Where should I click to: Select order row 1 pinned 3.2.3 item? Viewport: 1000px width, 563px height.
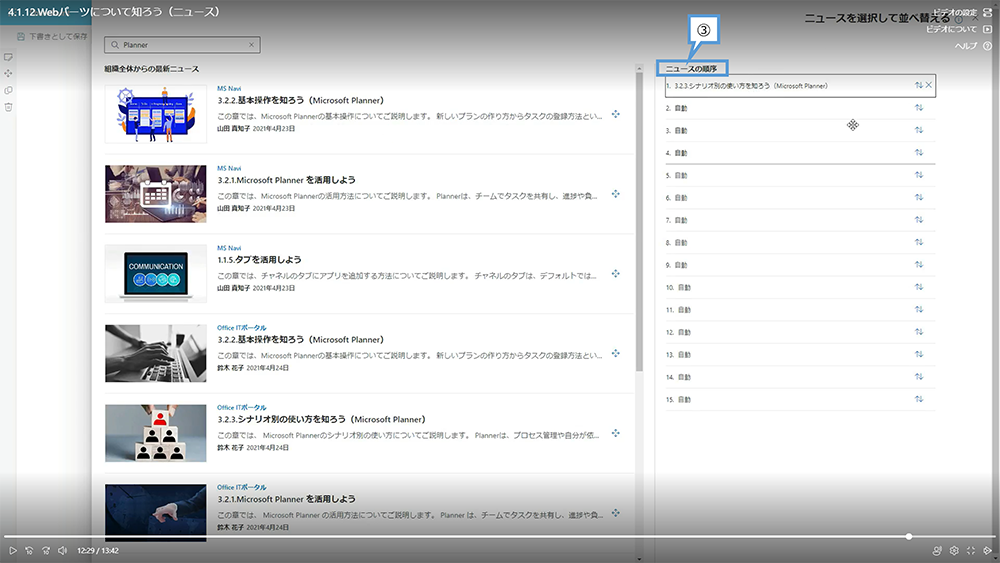800,85
